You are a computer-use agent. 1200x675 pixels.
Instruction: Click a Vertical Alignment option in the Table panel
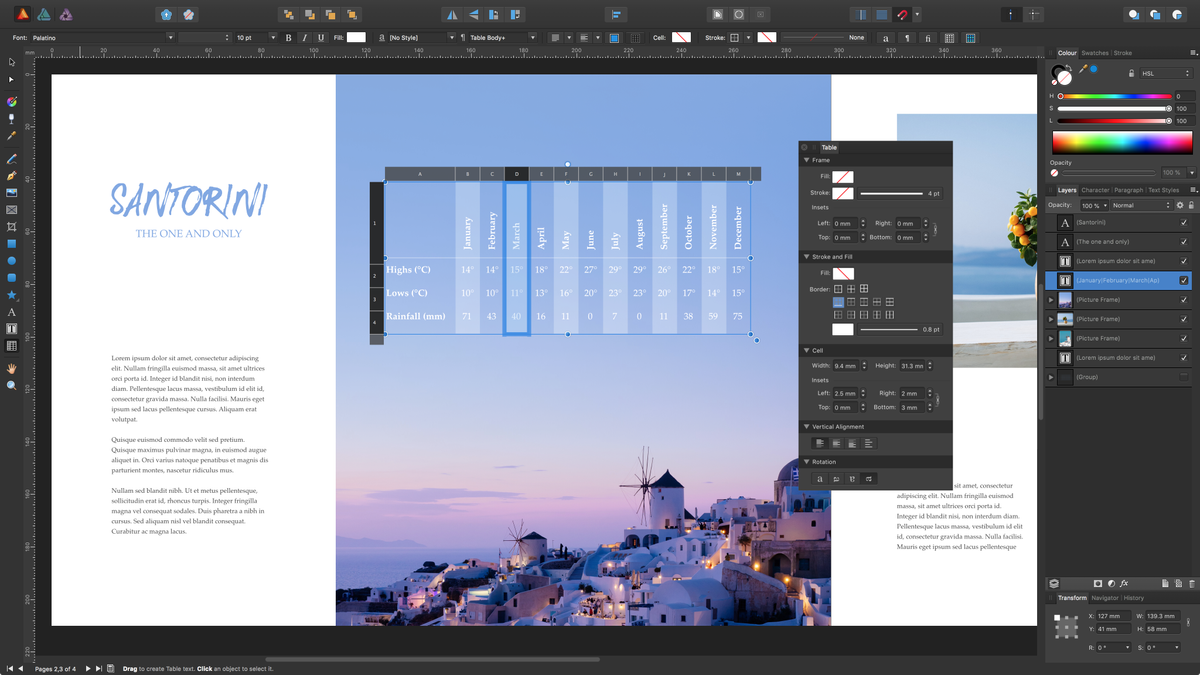click(x=821, y=443)
